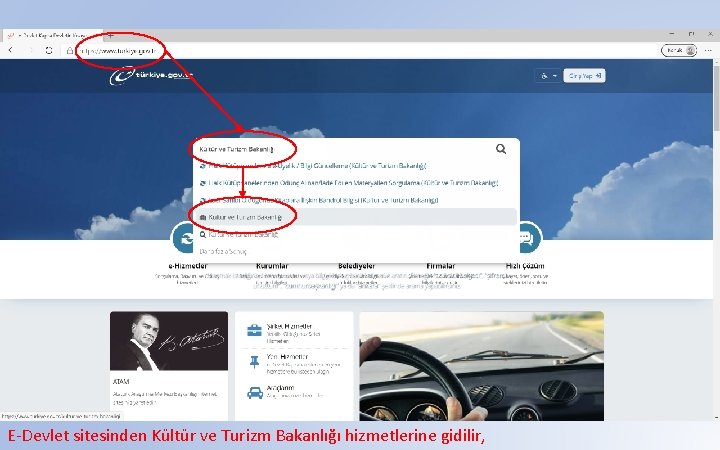This screenshot has width=720, height=450.
Task: Click the car icon beside Araçlarım
Action: (x=255, y=393)
